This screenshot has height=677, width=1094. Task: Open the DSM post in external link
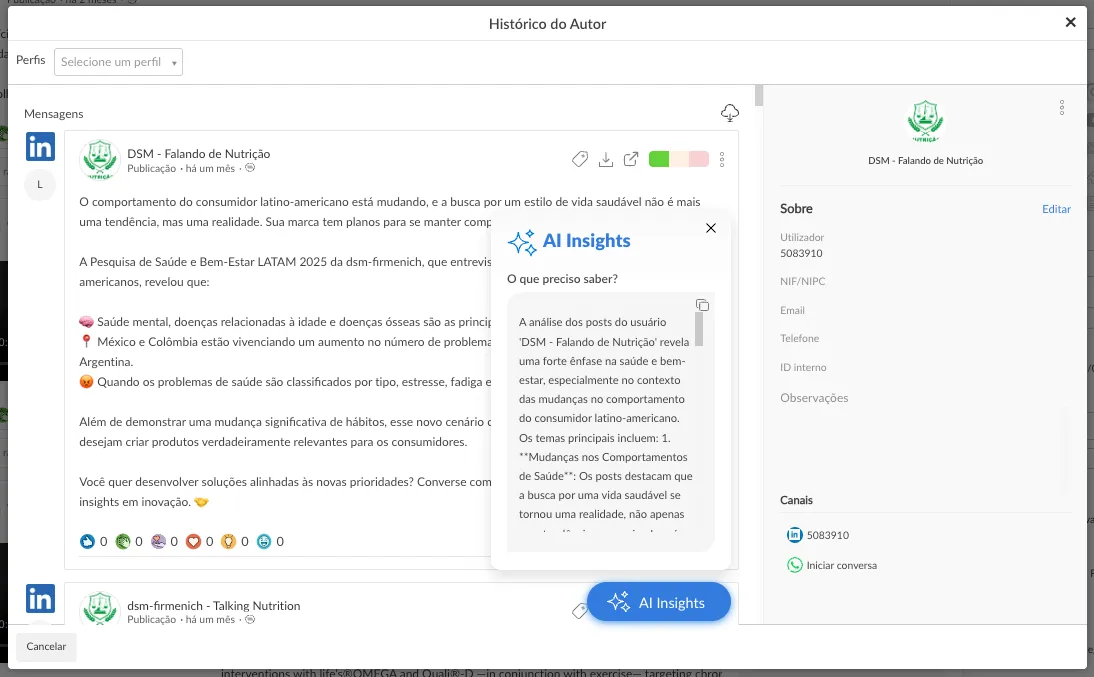tap(631, 160)
